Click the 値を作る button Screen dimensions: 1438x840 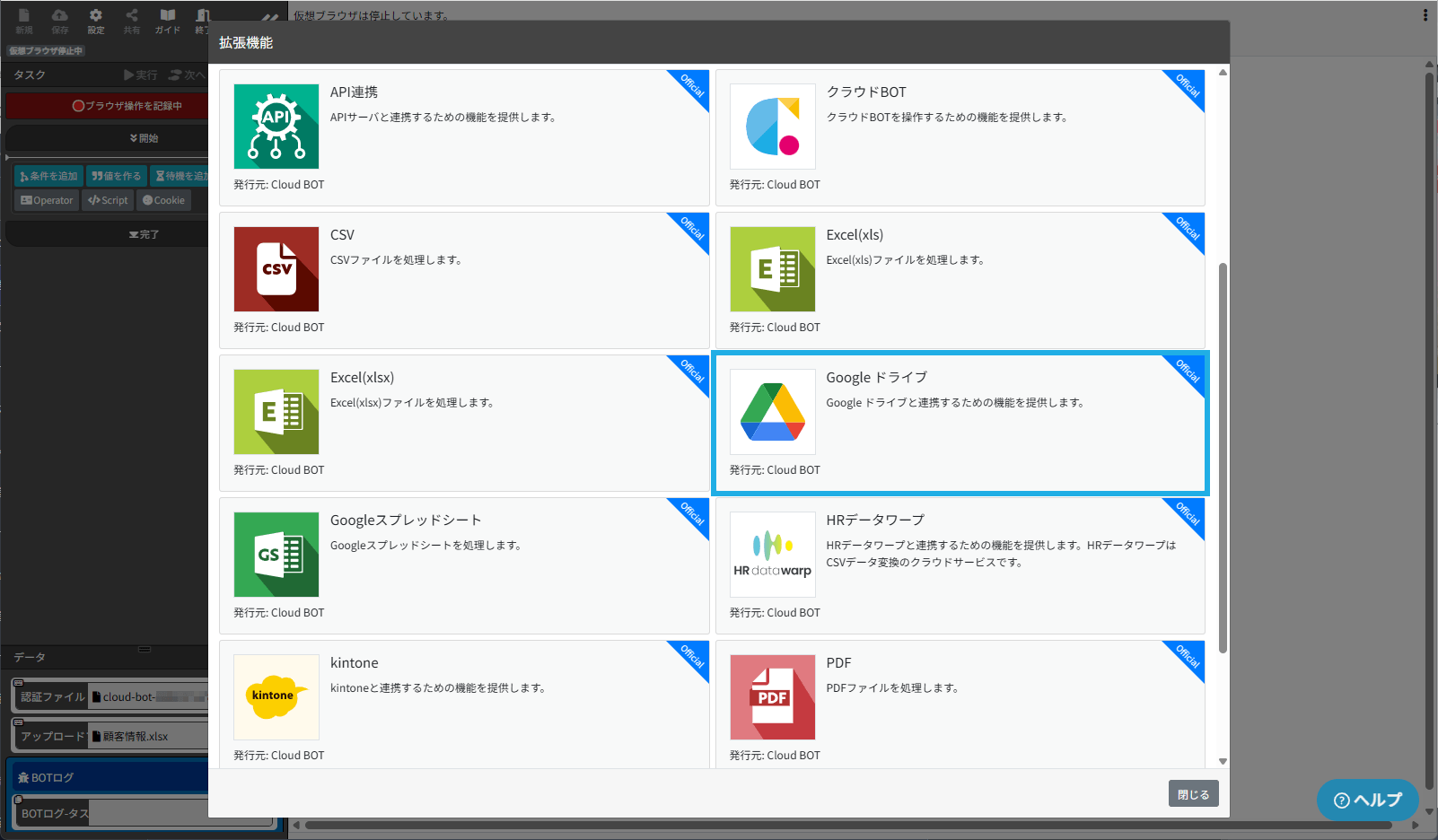pyautogui.click(x=117, y=176)
